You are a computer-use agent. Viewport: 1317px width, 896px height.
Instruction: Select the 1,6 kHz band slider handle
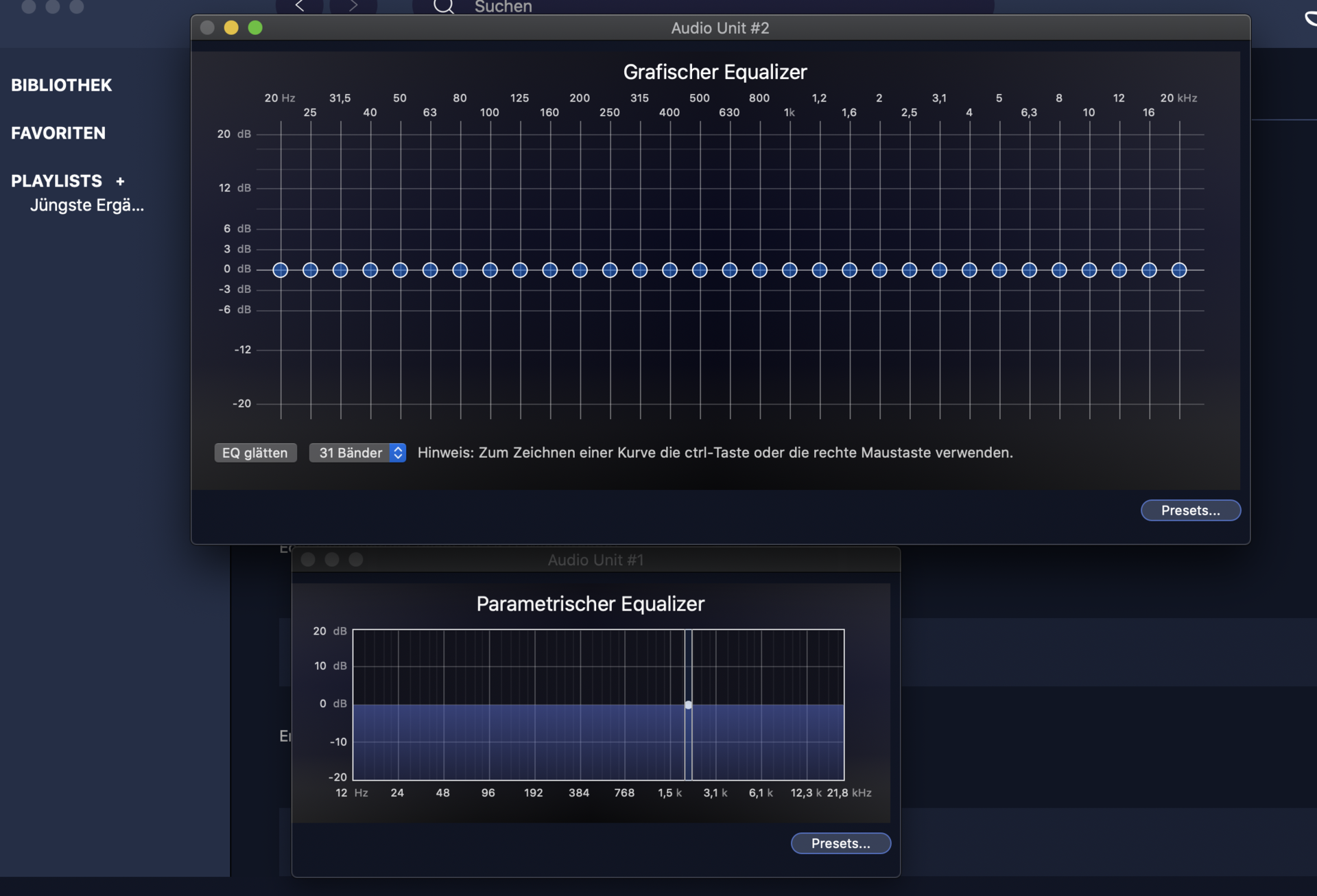(x=850, y=270)
